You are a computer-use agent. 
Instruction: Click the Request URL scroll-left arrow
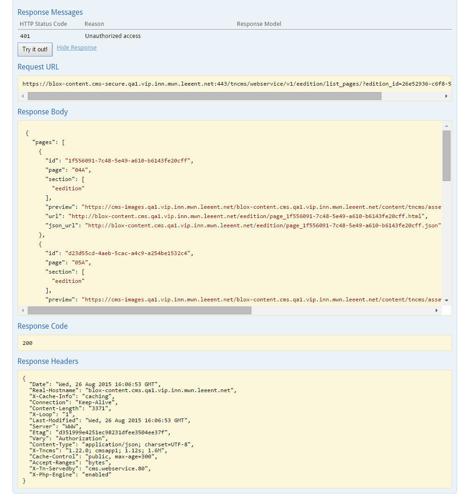point(23,96)
